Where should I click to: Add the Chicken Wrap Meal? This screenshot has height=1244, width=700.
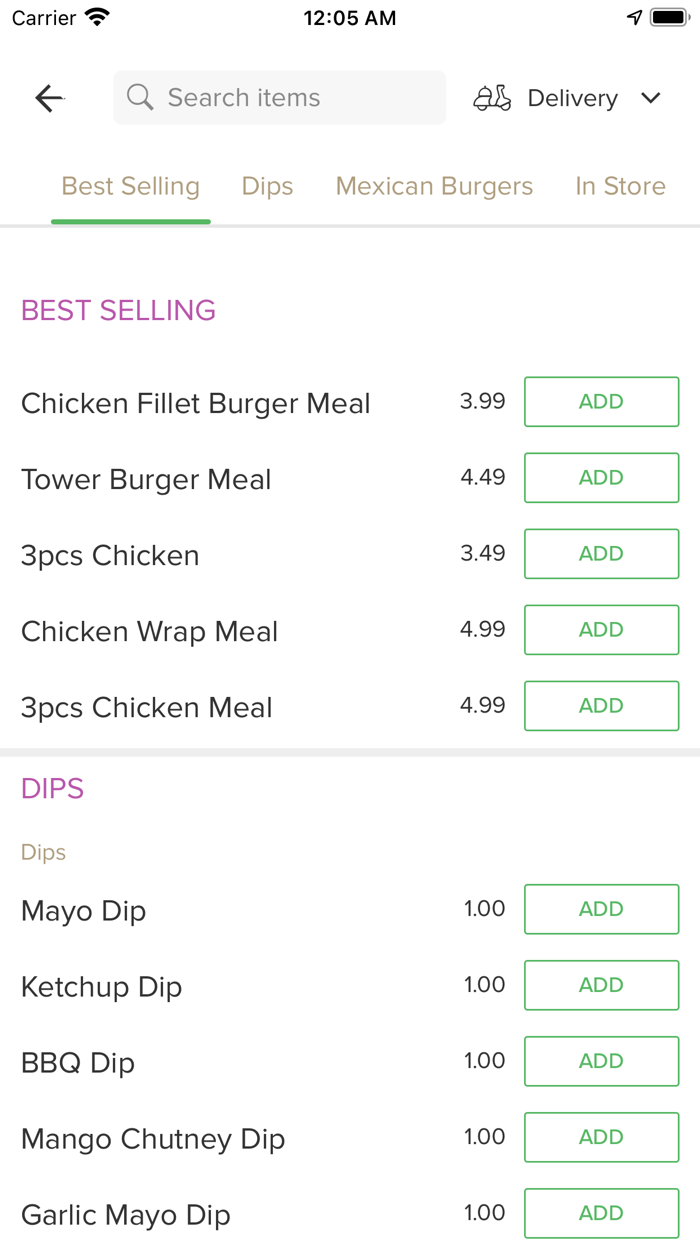click(601, 630)
